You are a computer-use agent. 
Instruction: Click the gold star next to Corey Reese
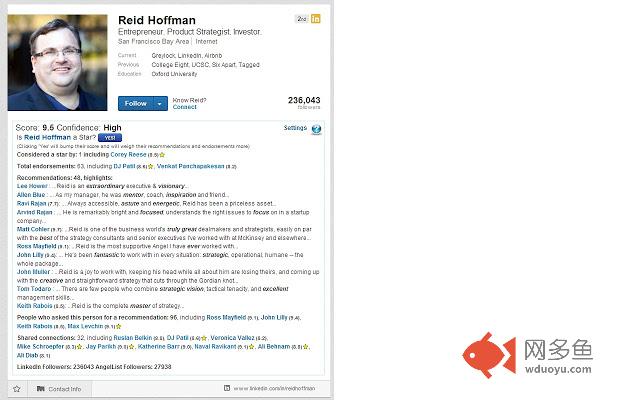[x=162, y=154]
